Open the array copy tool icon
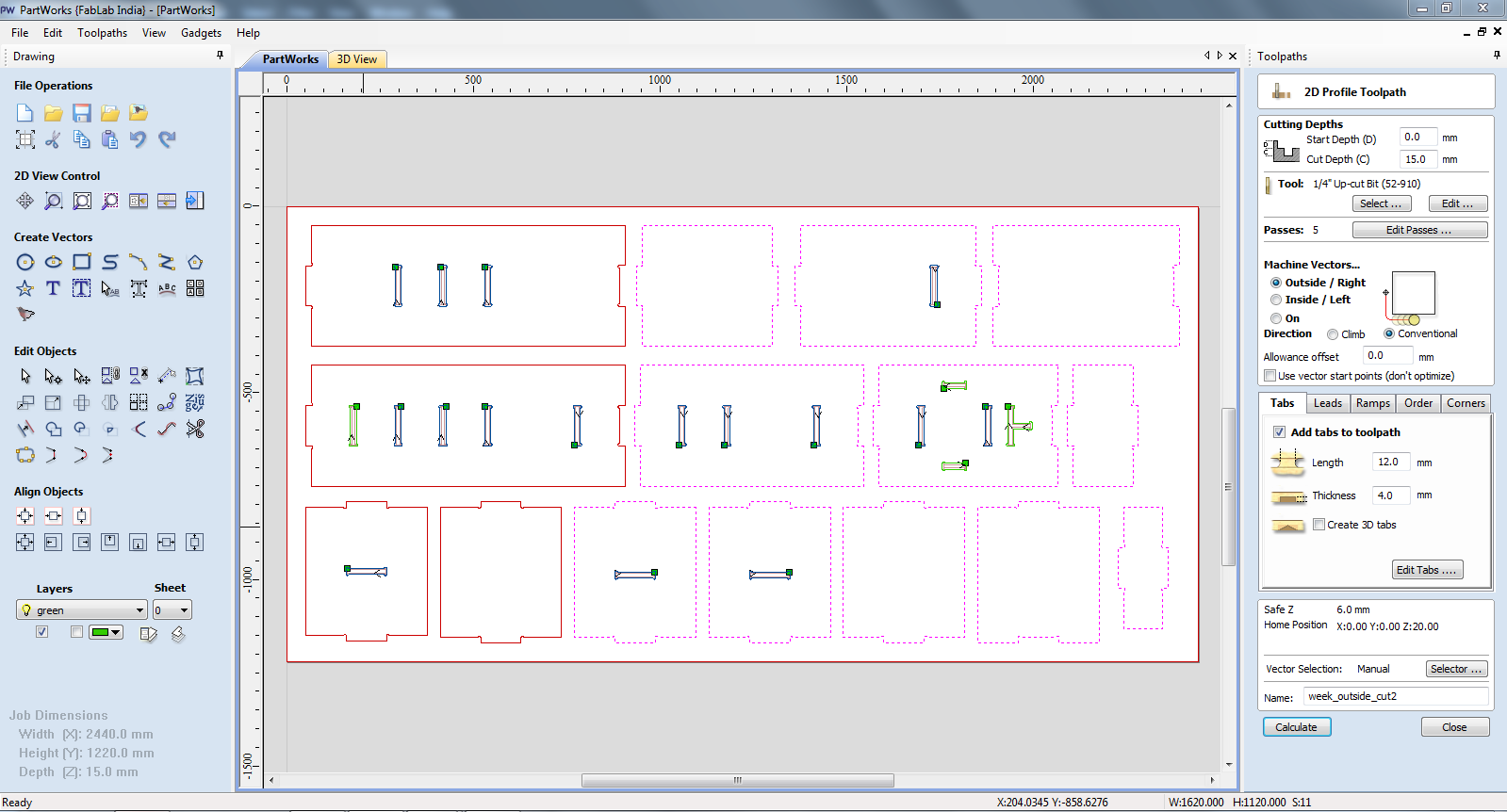 [x=195, y=288]
